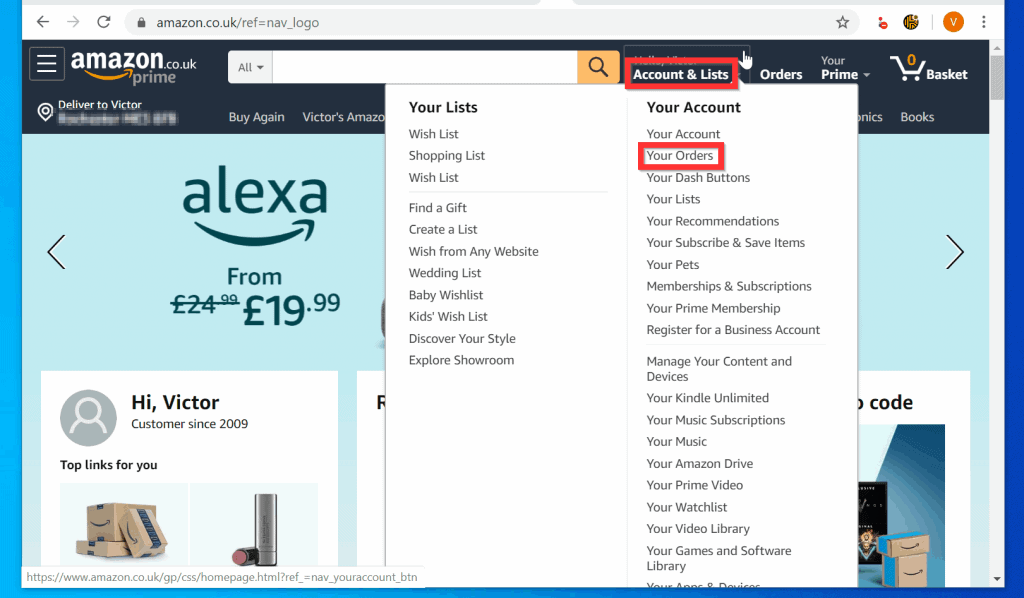This screenshot has width=1024, height=598.
Task: Show the next banner with the right arrow
Action: pos(954,252)
